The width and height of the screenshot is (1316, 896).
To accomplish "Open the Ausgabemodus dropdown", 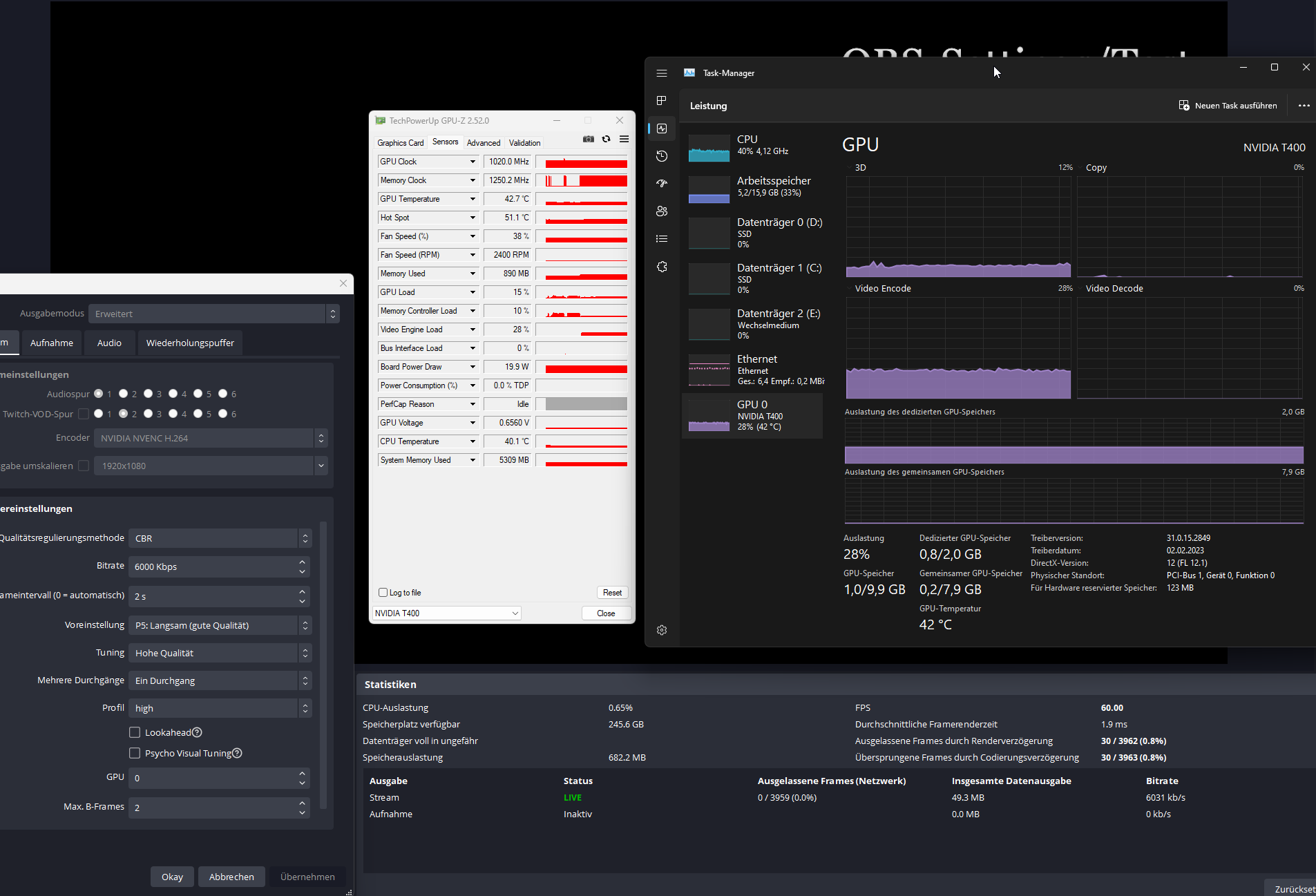I will pyautogui.click(x=214, y=314).
